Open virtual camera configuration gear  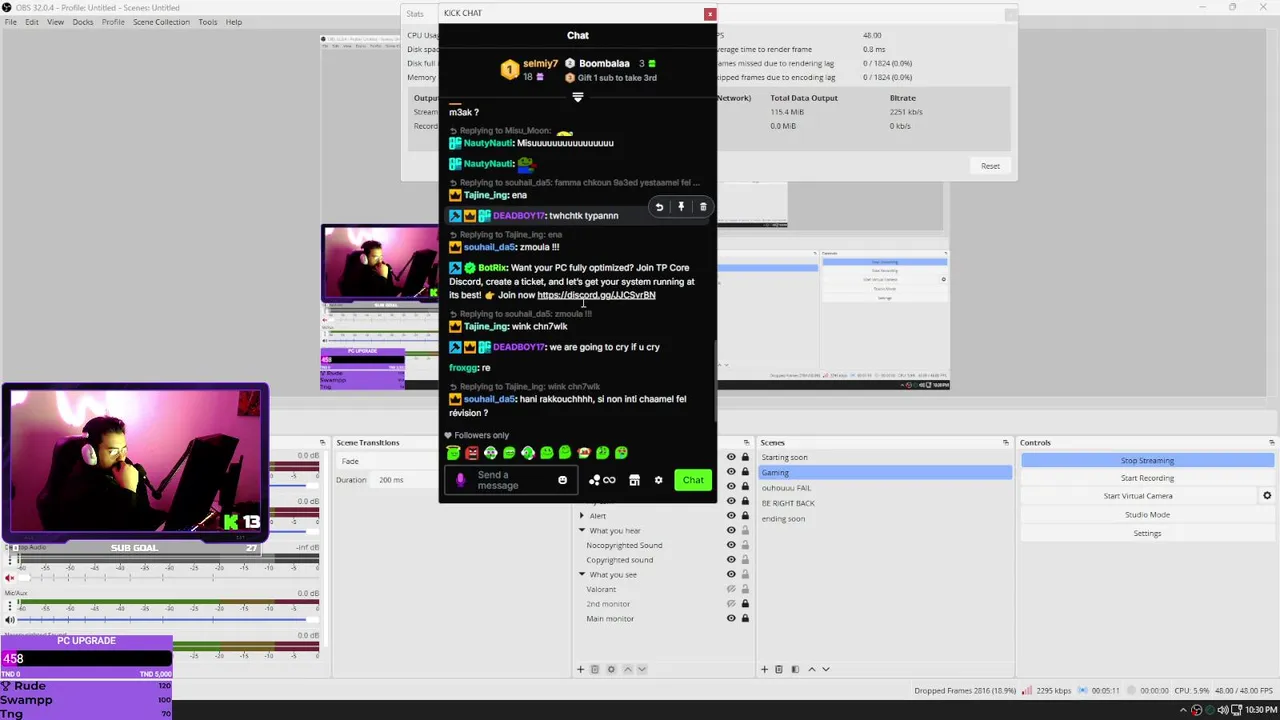[1267, 496]
